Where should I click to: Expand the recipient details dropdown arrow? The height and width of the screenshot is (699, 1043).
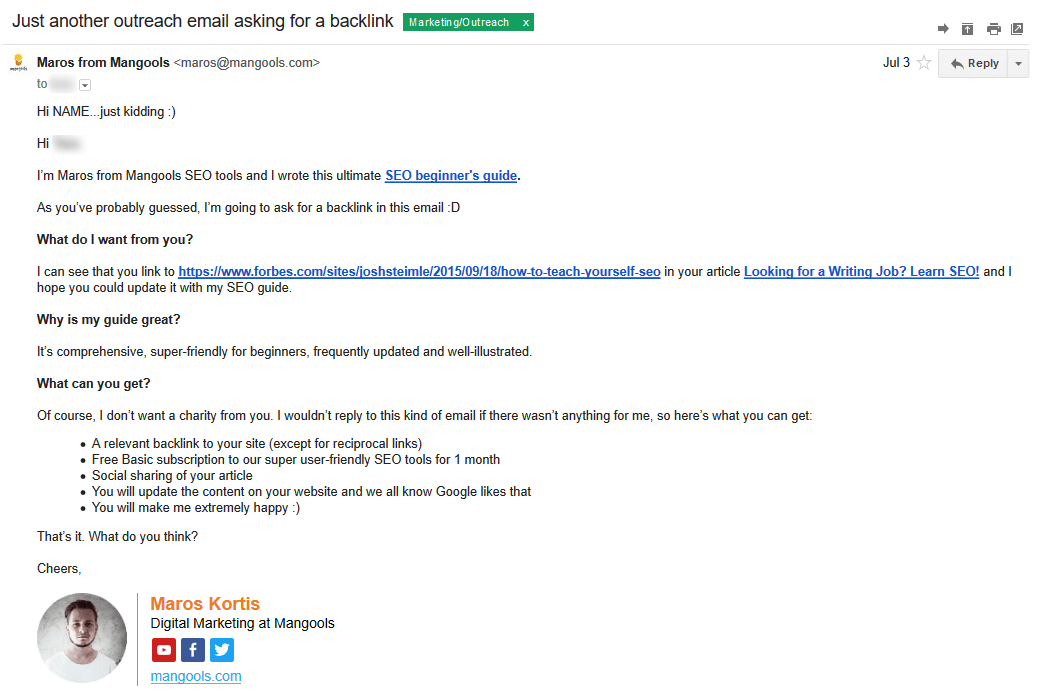[x=84, y=84]
